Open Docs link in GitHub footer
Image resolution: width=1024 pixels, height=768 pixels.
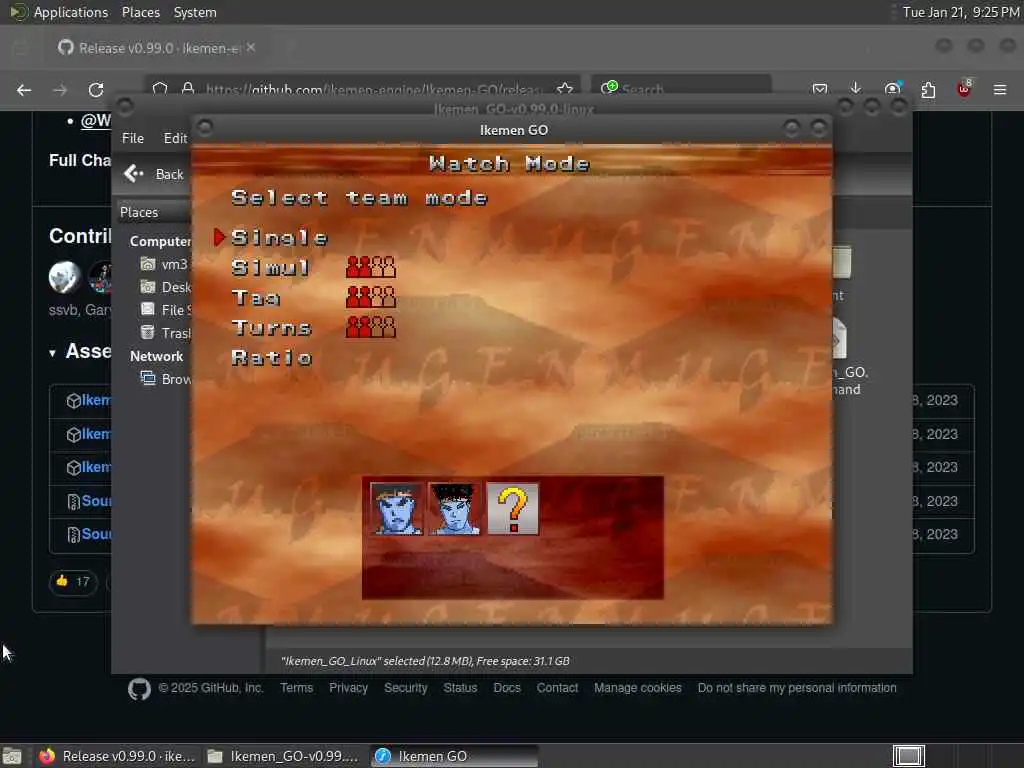(x=507, y=688)
